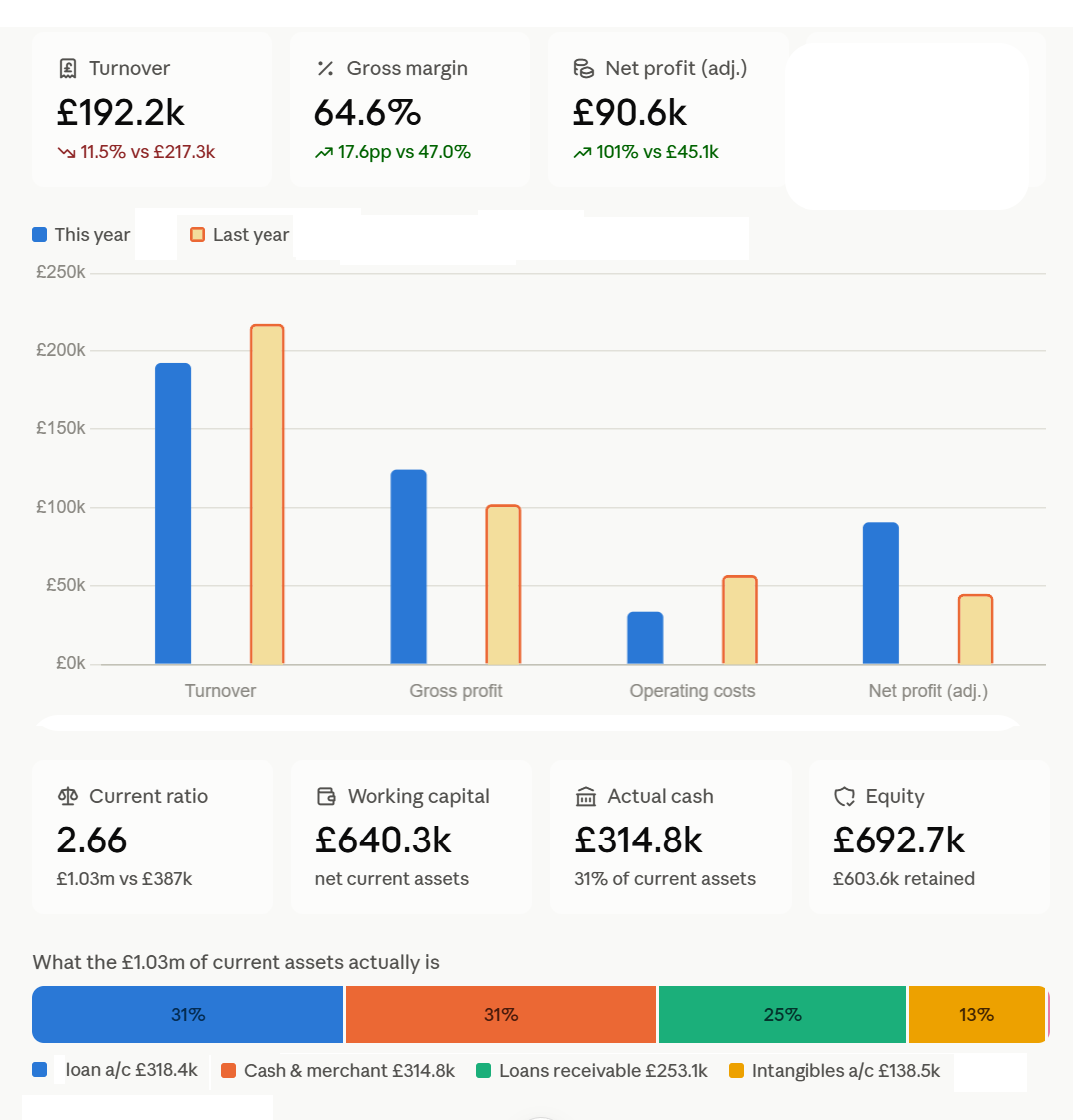Viewport: 1073px width, 1120px height.
Task: Click the Net profit (adj.) x-axis label
Action: (928, 691)
